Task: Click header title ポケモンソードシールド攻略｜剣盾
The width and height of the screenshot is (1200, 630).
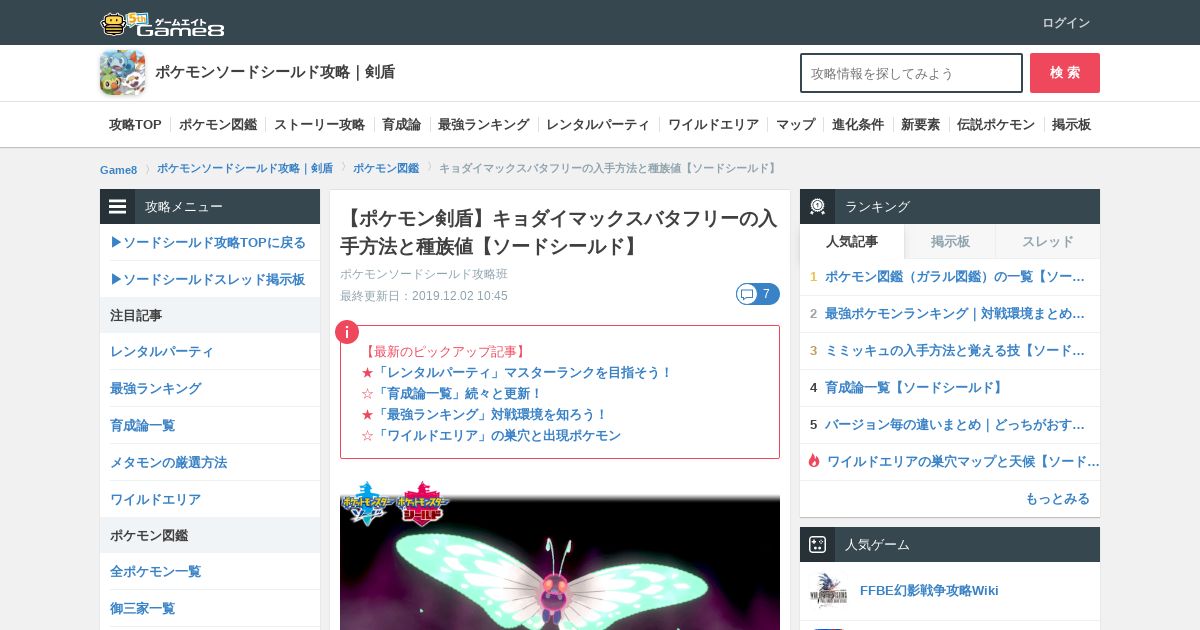Action: tap(275, 73)
